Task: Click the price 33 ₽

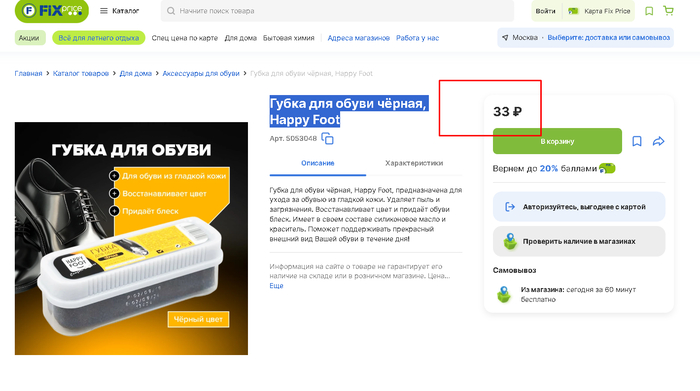Action: click(x=507, y=112)
